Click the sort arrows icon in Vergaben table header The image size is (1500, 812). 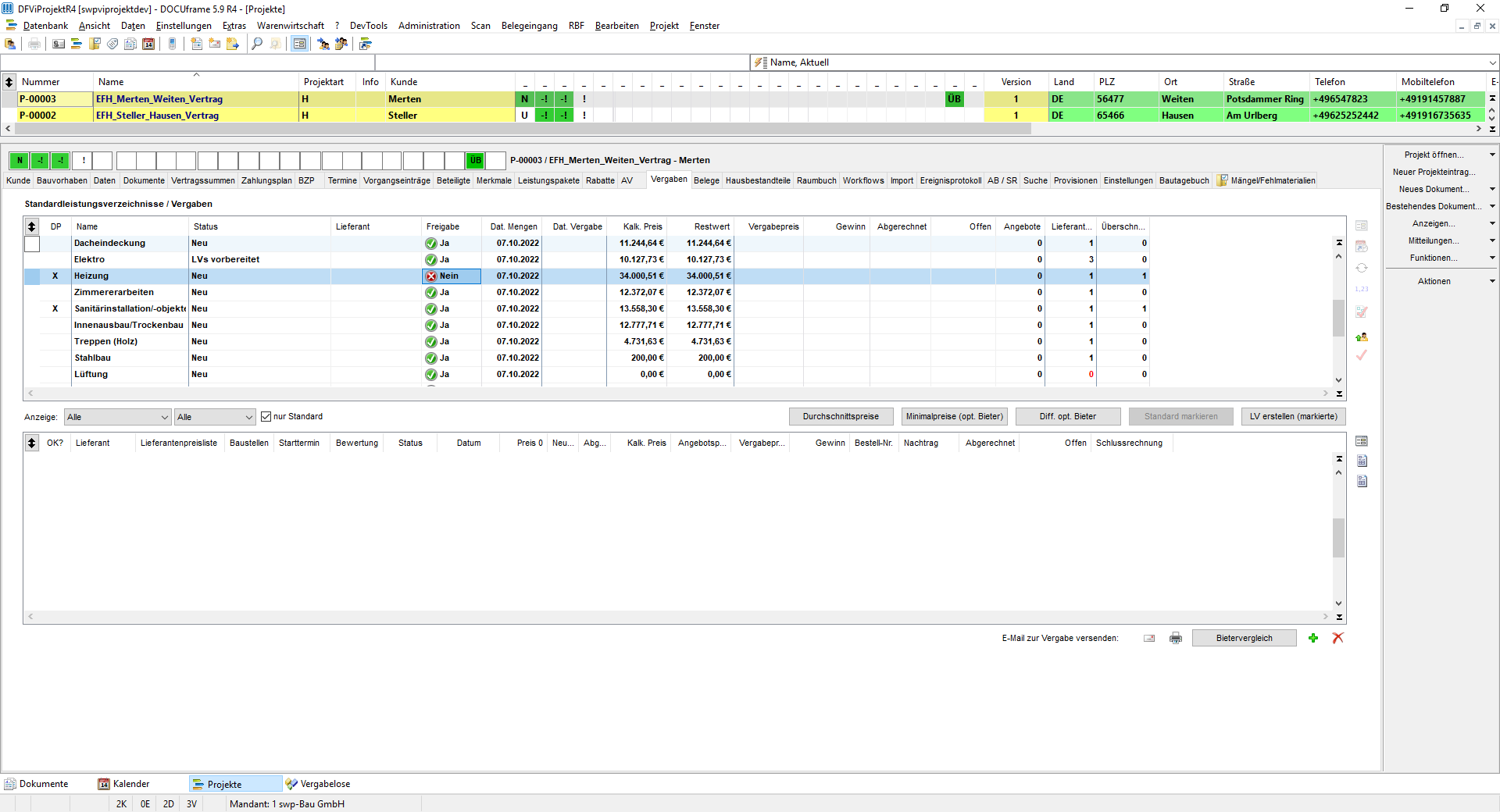[31, 226]
